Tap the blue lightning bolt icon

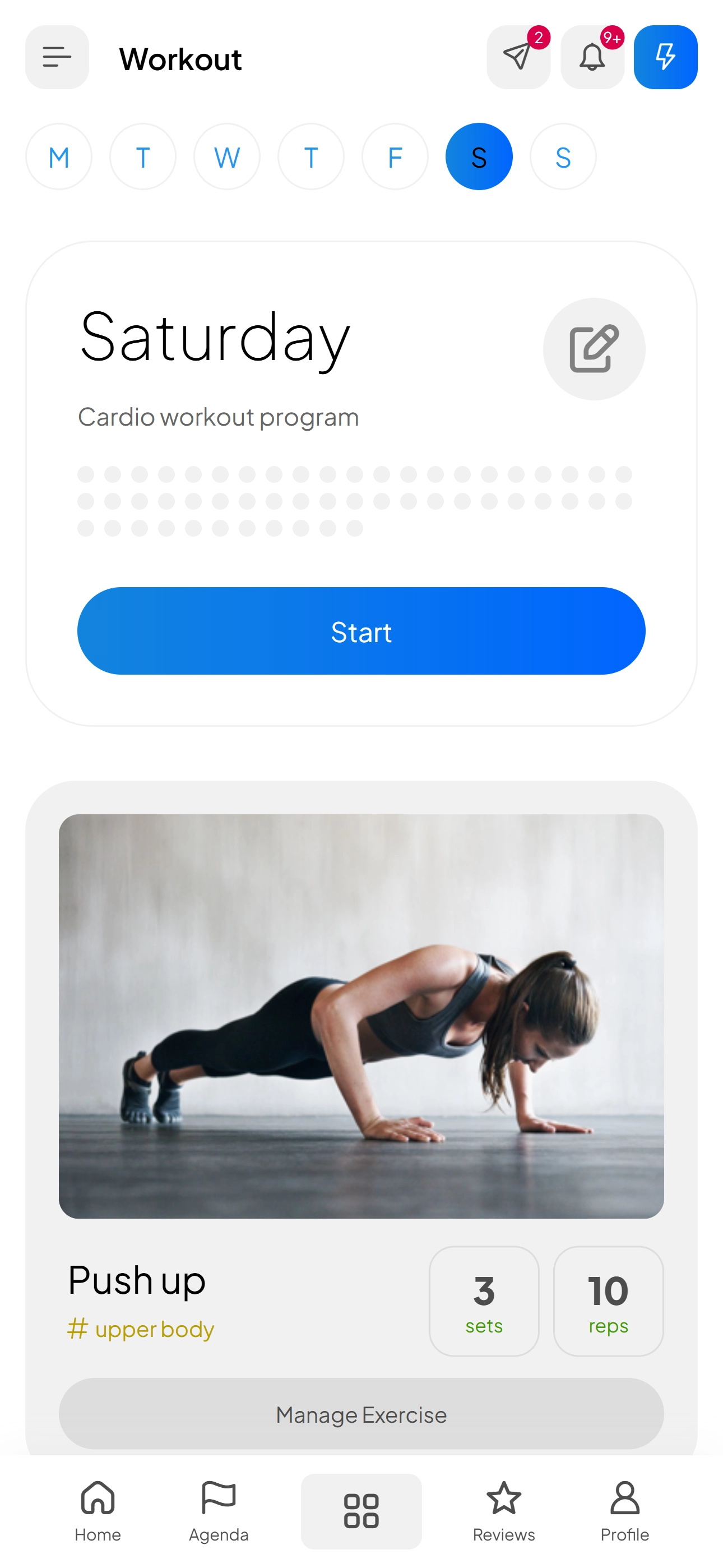[666, 57]
